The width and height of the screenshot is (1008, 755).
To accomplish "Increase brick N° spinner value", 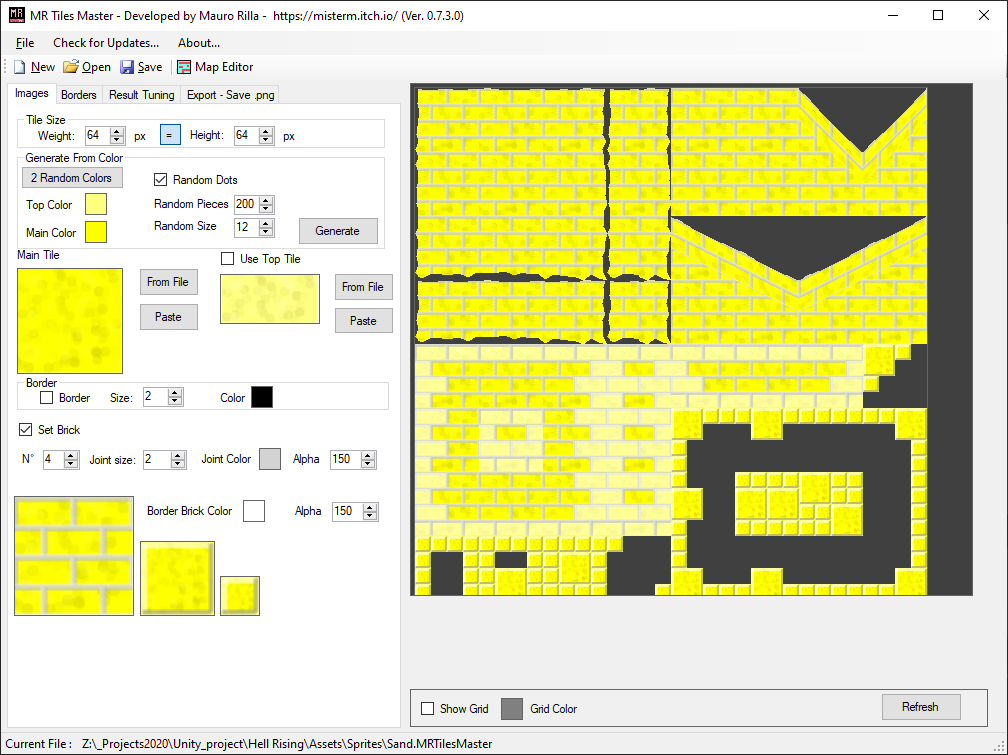I will click(71, 455).
